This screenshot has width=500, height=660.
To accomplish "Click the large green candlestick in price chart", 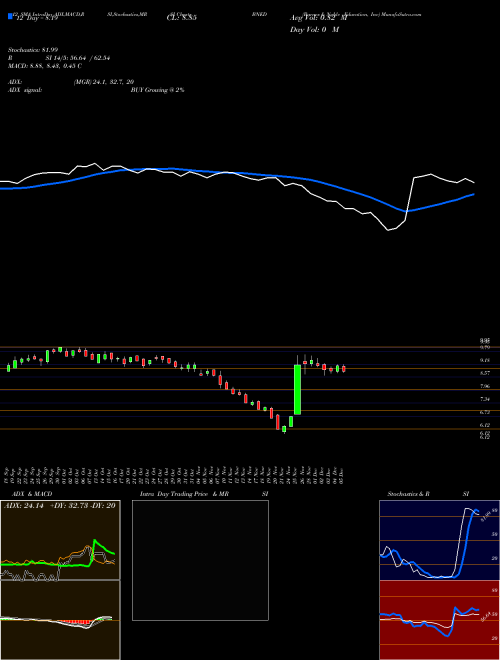I will pos(297,390).
